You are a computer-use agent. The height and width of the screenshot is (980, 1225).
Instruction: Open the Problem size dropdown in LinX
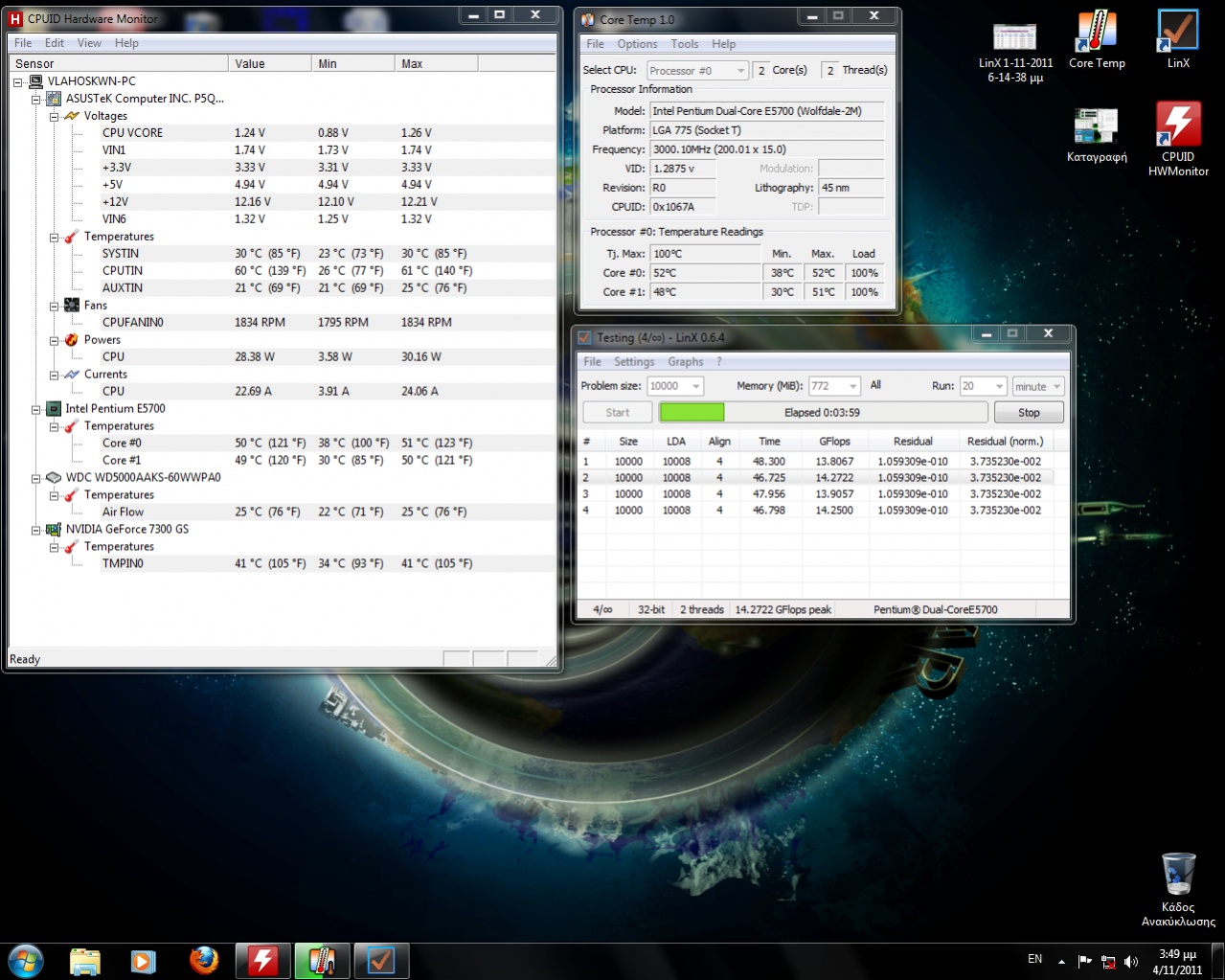[675, 386]
